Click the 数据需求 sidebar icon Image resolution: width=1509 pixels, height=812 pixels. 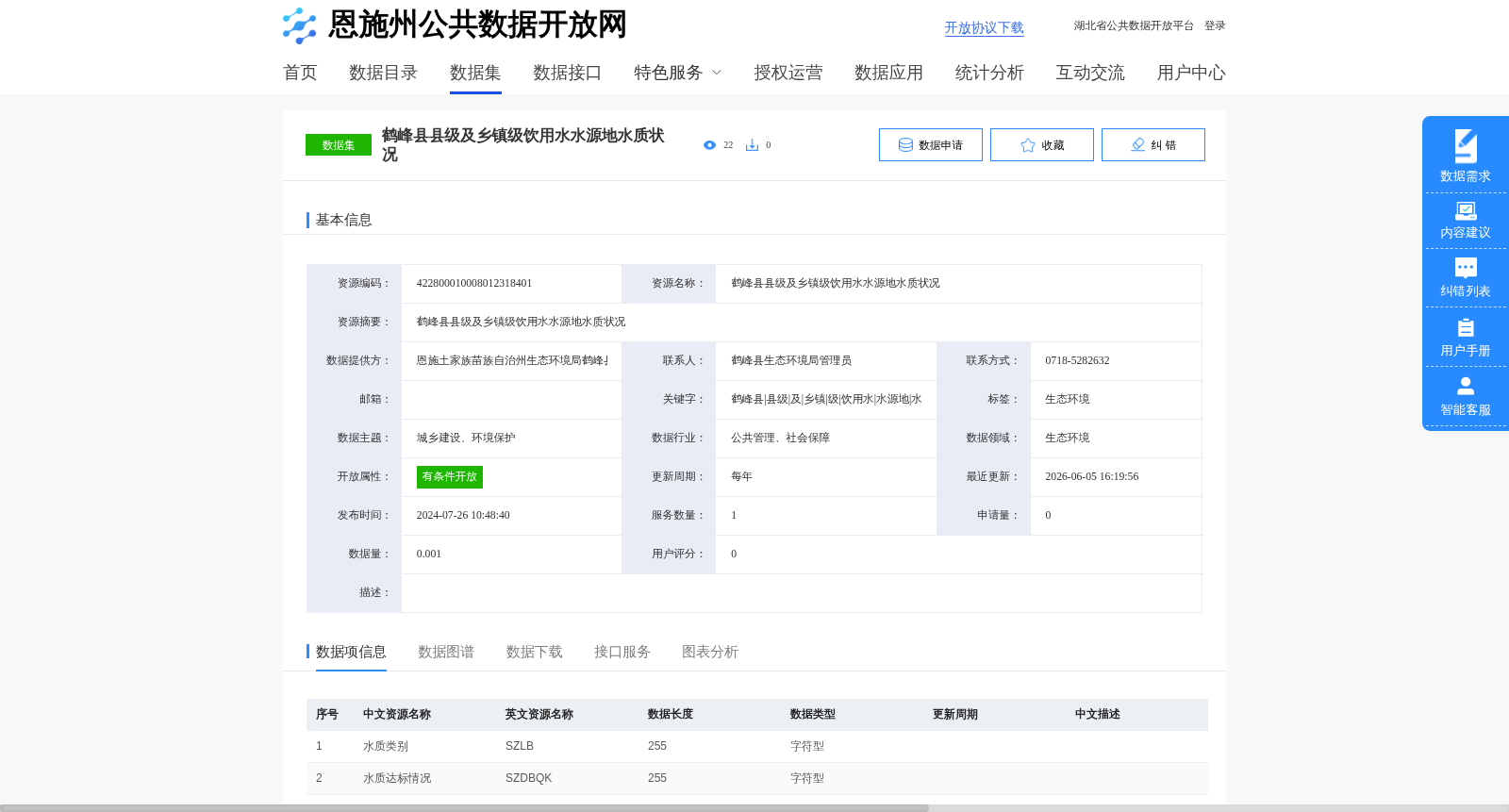pyautogui.click(x=1466, y=146)
